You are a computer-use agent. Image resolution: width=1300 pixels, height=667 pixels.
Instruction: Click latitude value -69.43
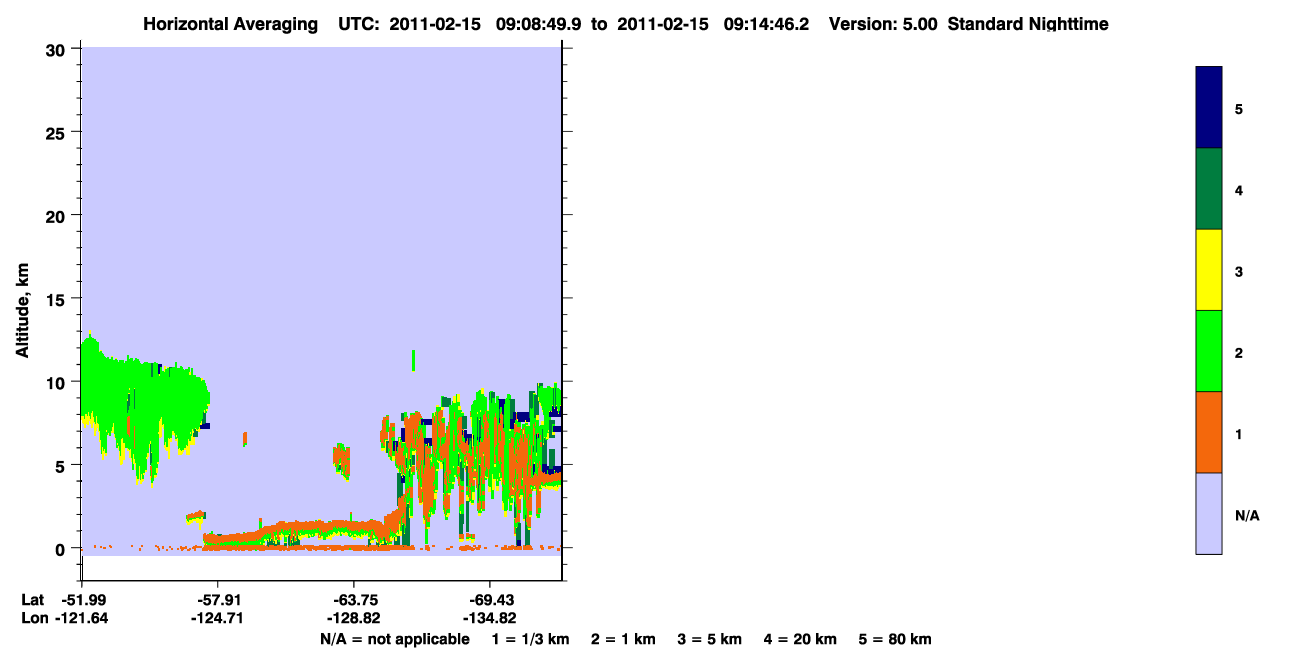click(489, 600)
